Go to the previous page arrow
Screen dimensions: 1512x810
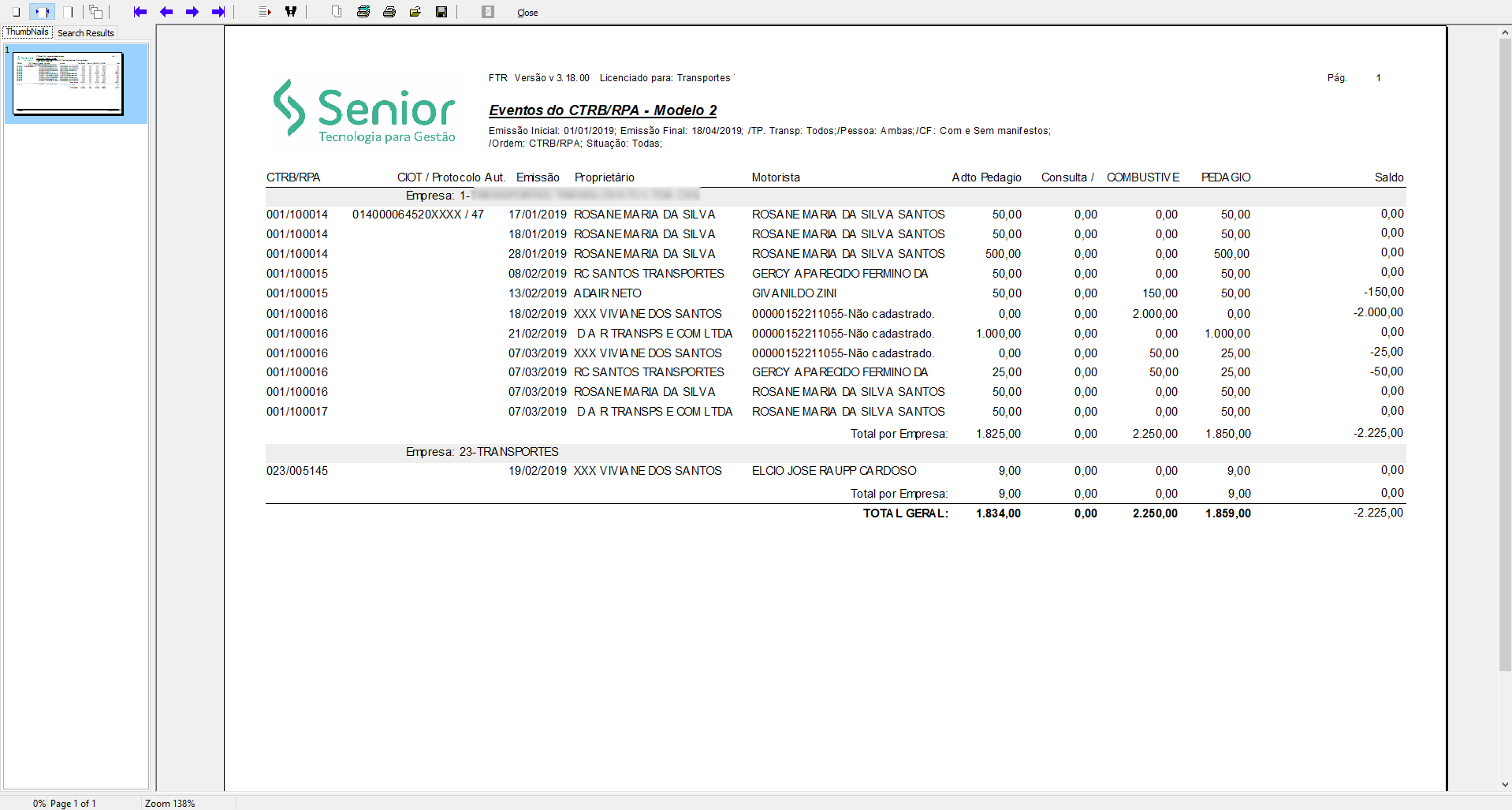[166, 12]
